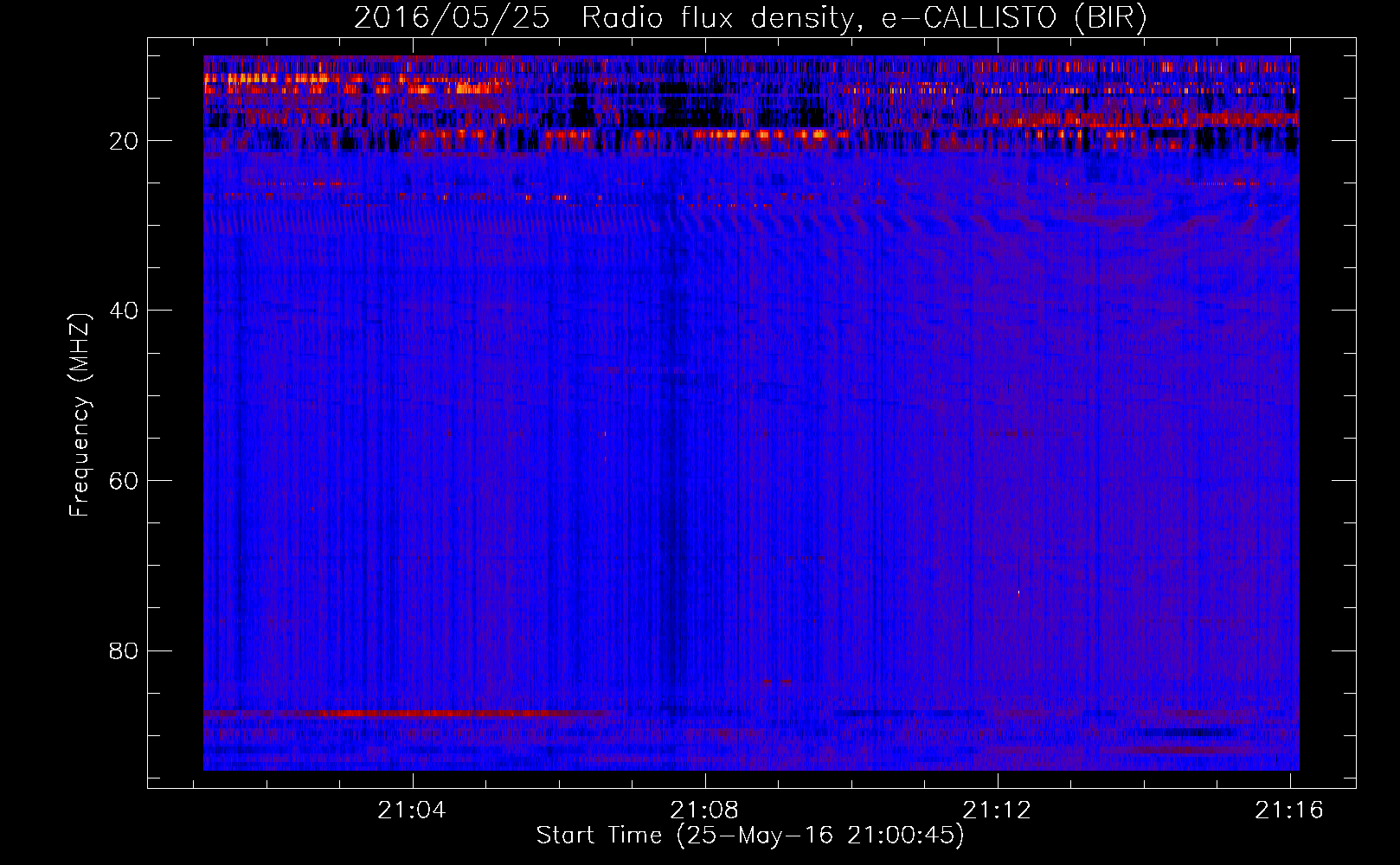
Task: Click the 80 MHz frequency tick label
Action: pyautogui.click(x=125, y=650)
